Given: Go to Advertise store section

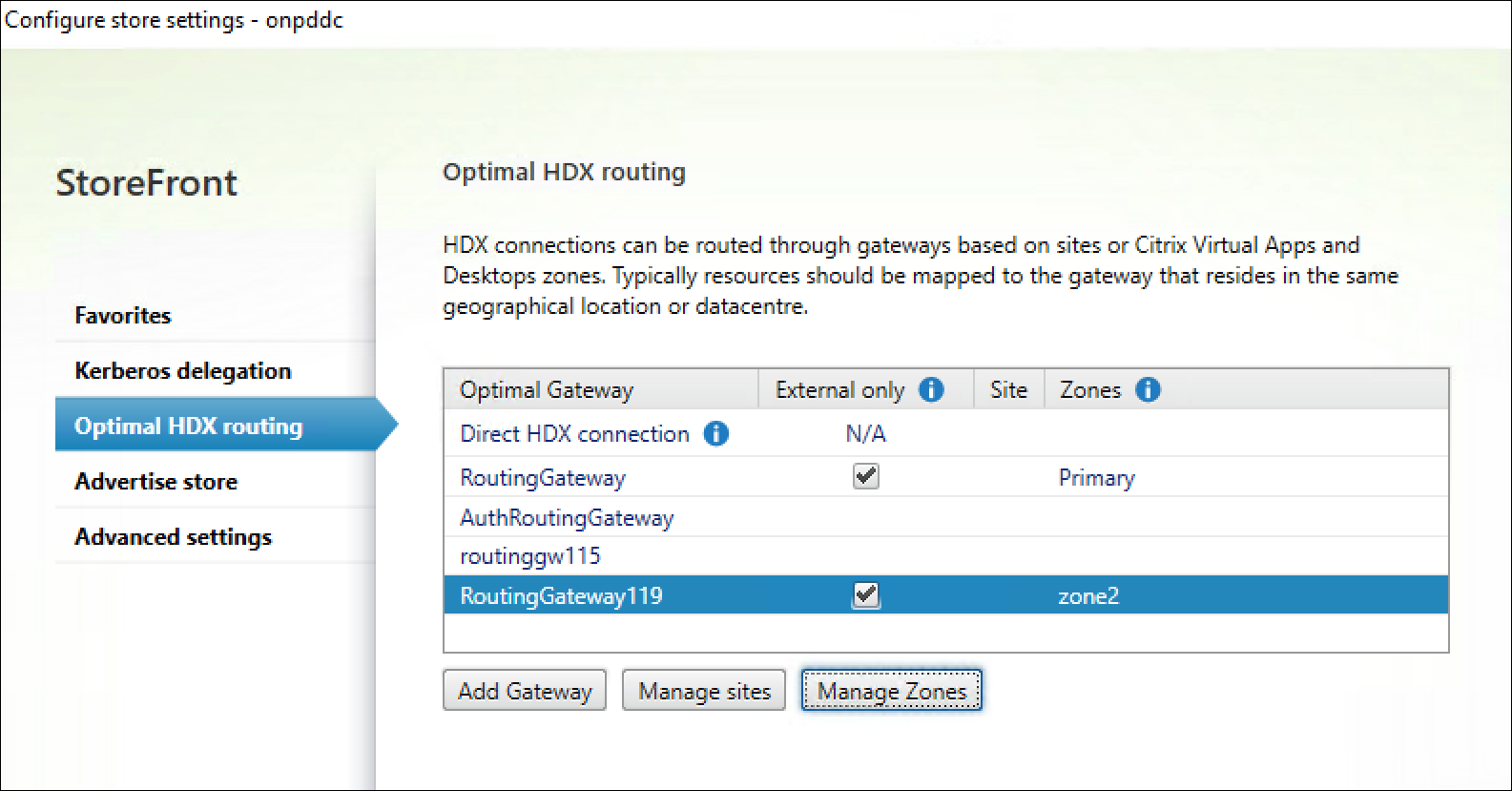Looking at the screenshot, I should click(x=156, y=482).
